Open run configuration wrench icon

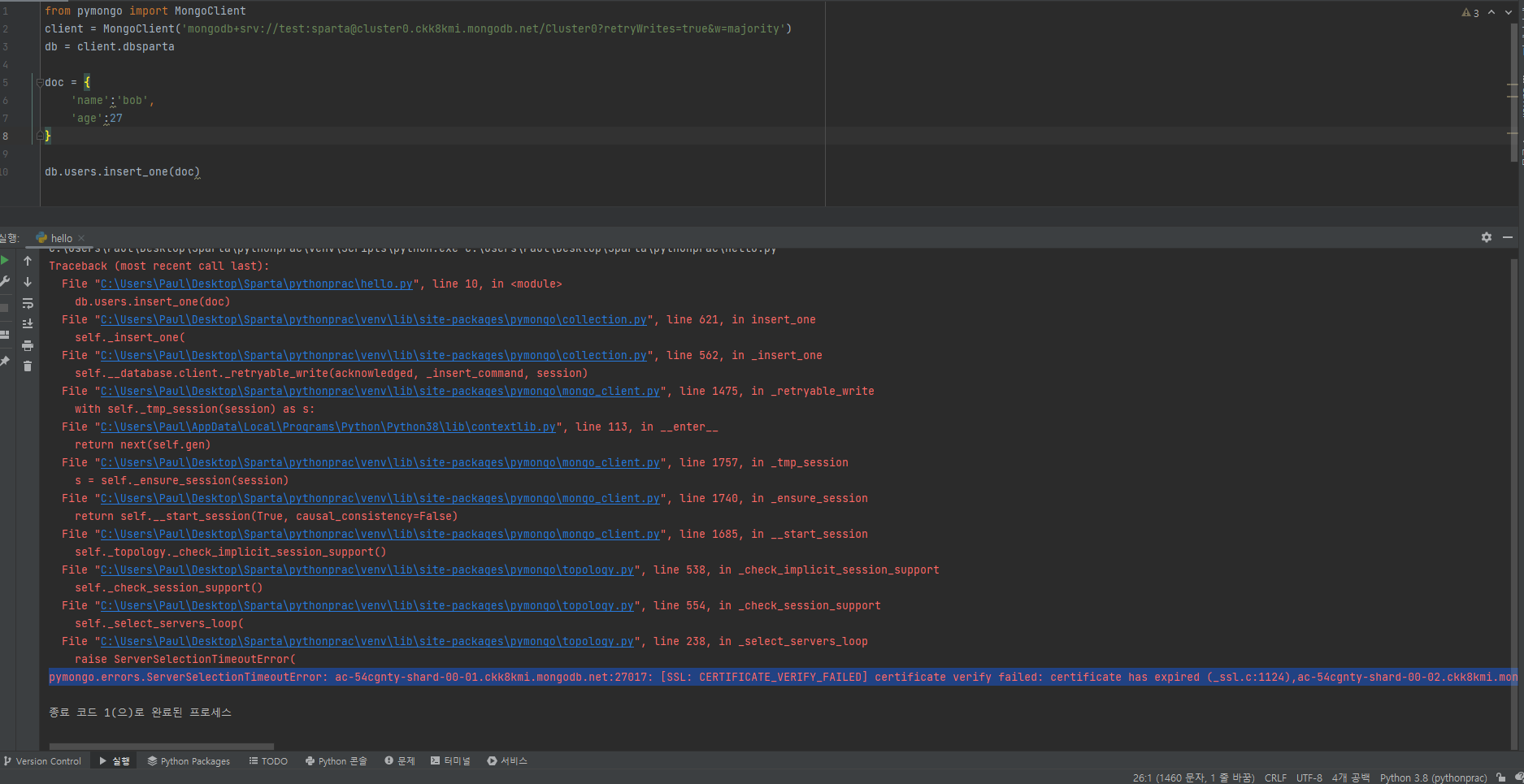4,281
